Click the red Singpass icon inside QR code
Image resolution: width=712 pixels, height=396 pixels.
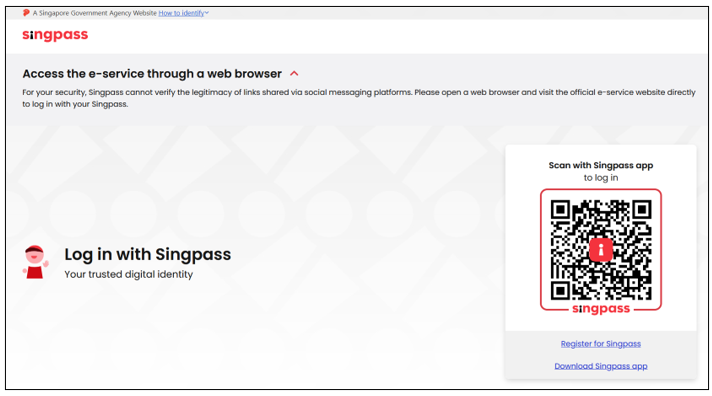pyautogui.click(x=601, y=250)
